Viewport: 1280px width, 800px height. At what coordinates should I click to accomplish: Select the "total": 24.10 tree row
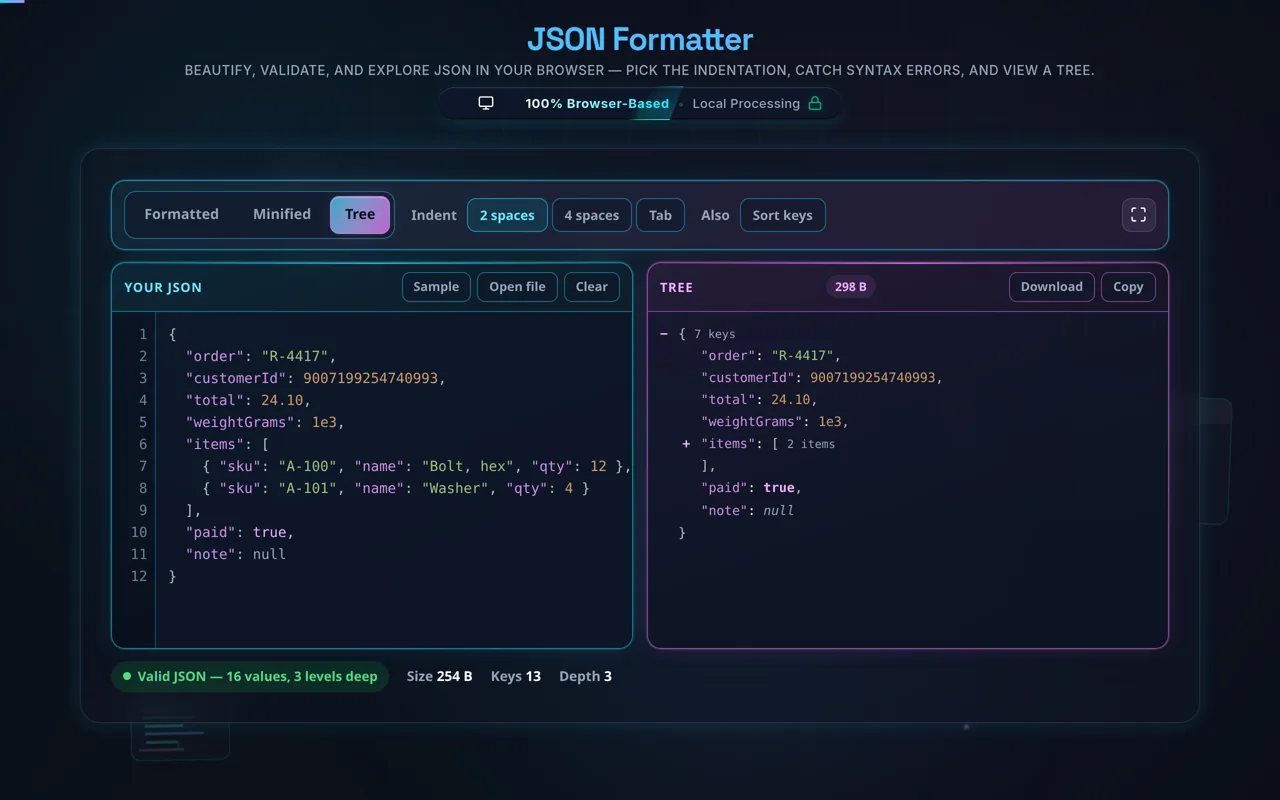click(x=759, y=400)
